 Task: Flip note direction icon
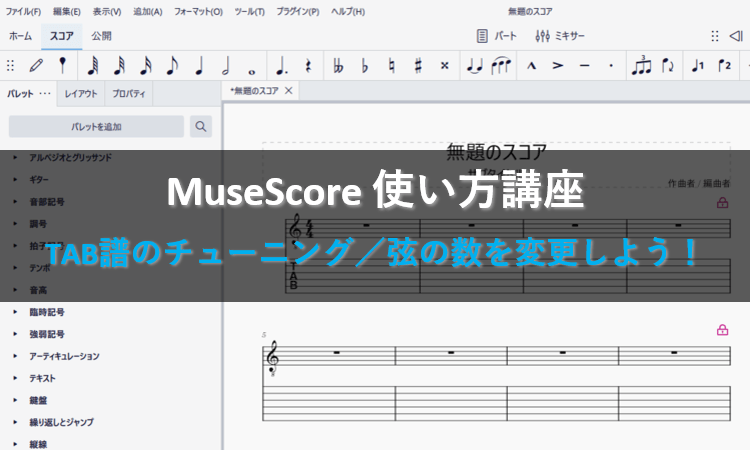click(x=668, y=66)
